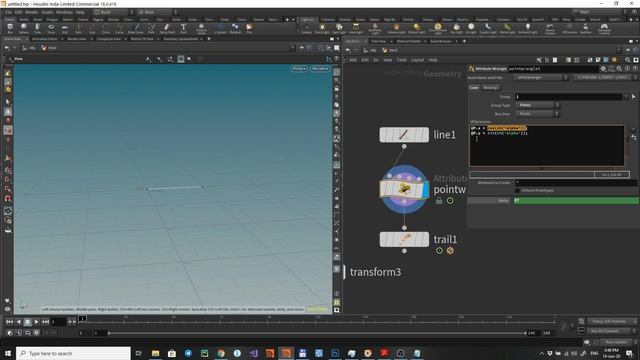Screen dimensions: 640x360
Task: Select the Platonic Solids shelf tool
Action: point(201,28)
